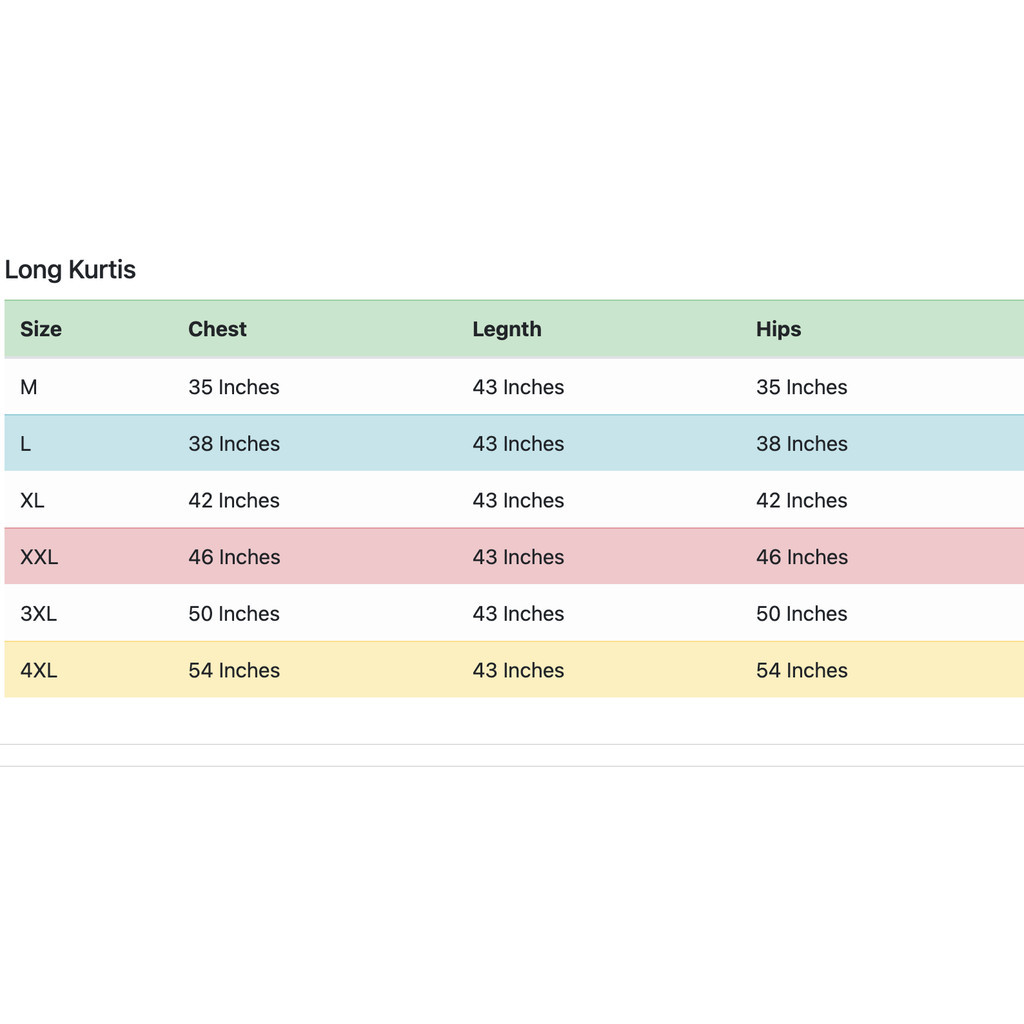1024x1024 pixels.
Task: Select the Legnth column header
Action: [507, 329]
